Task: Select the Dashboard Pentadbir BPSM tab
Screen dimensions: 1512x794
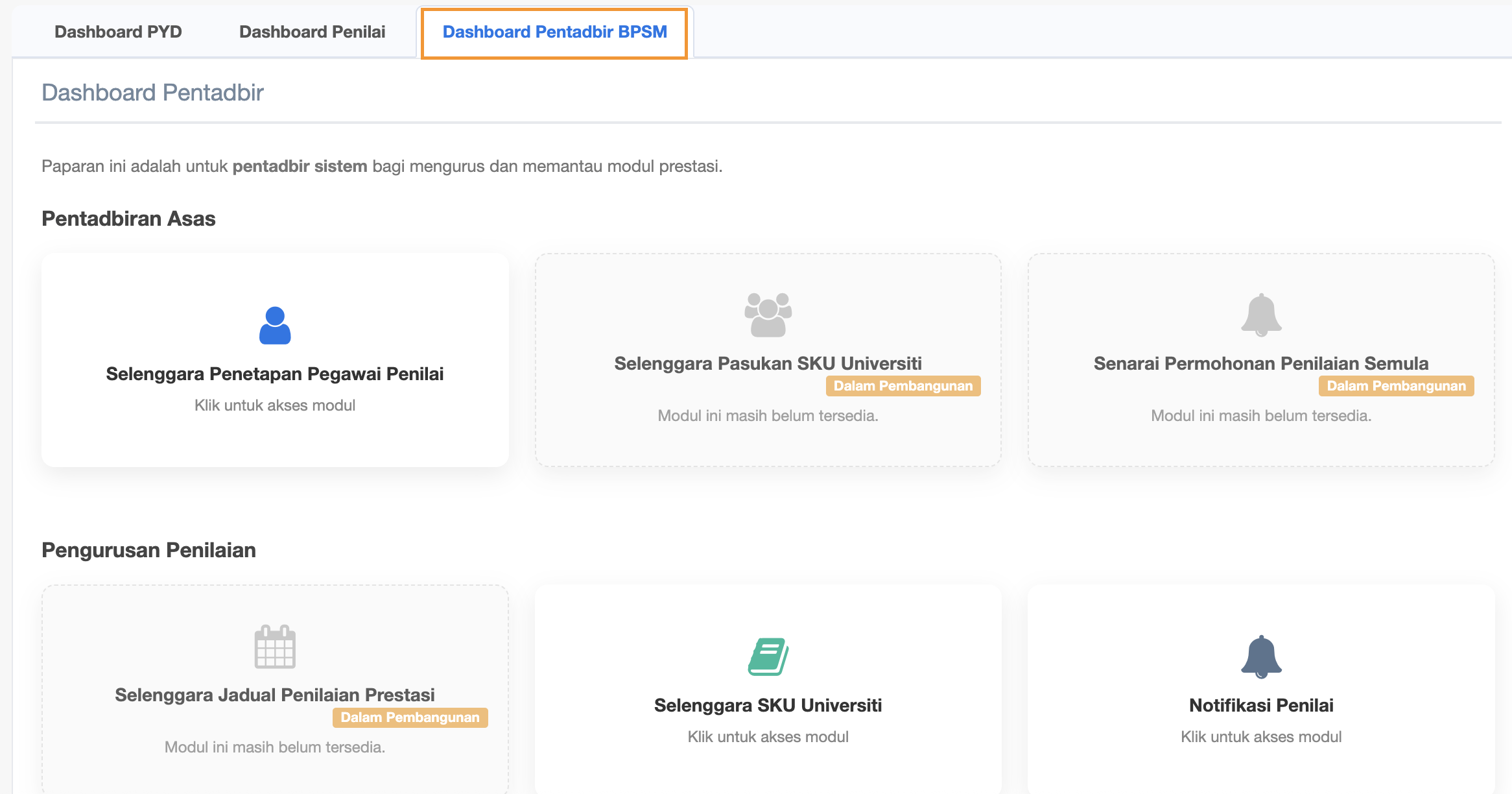Action: (x=554, y=32)
